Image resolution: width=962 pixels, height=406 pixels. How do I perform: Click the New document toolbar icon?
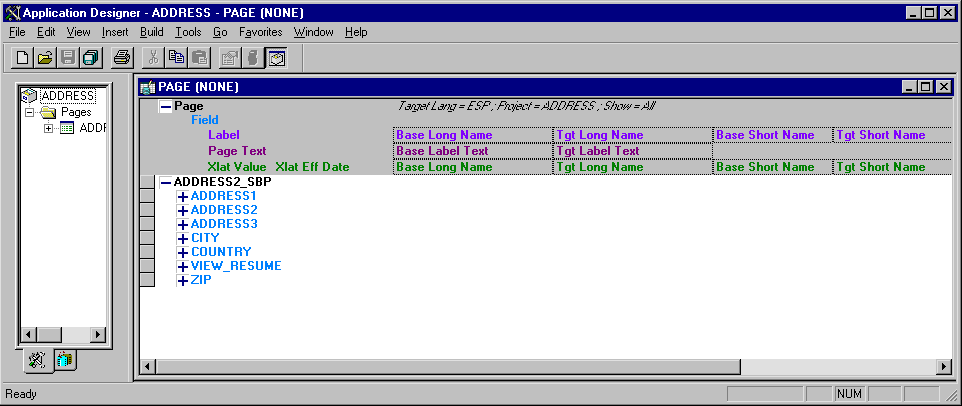[23, 58]
